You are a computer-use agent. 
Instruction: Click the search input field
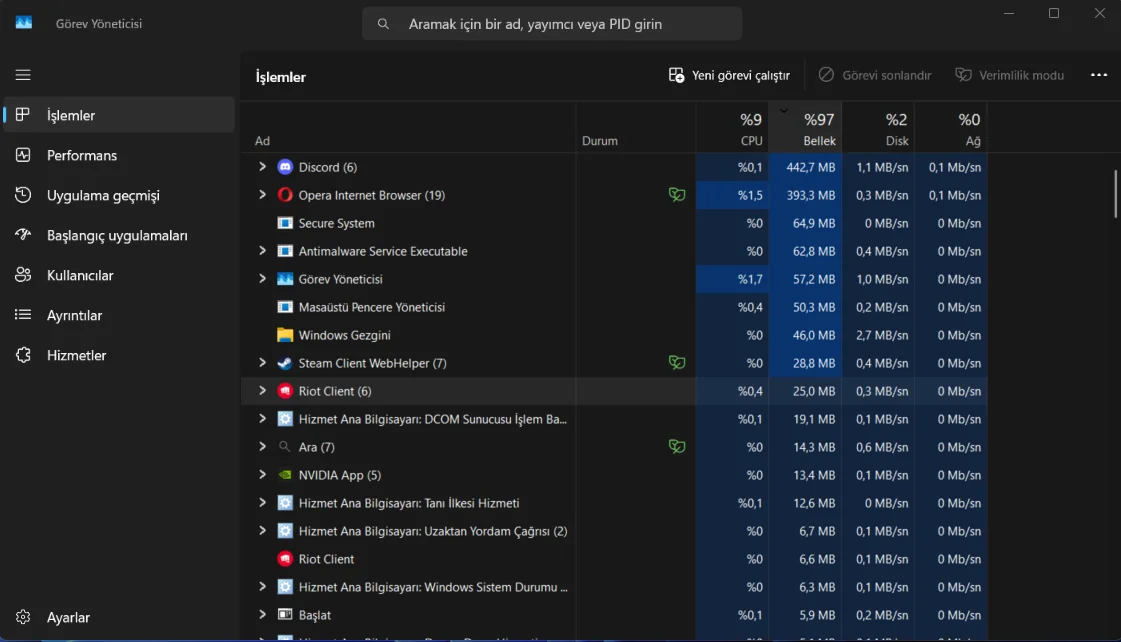point(552,24)
